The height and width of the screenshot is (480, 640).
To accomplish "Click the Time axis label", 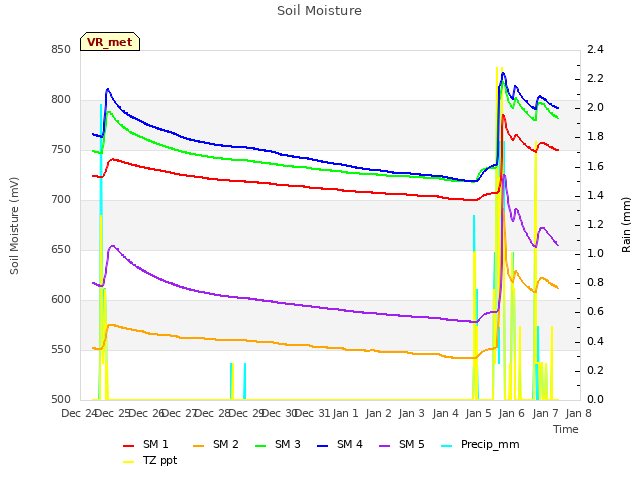I will point(566,429).
